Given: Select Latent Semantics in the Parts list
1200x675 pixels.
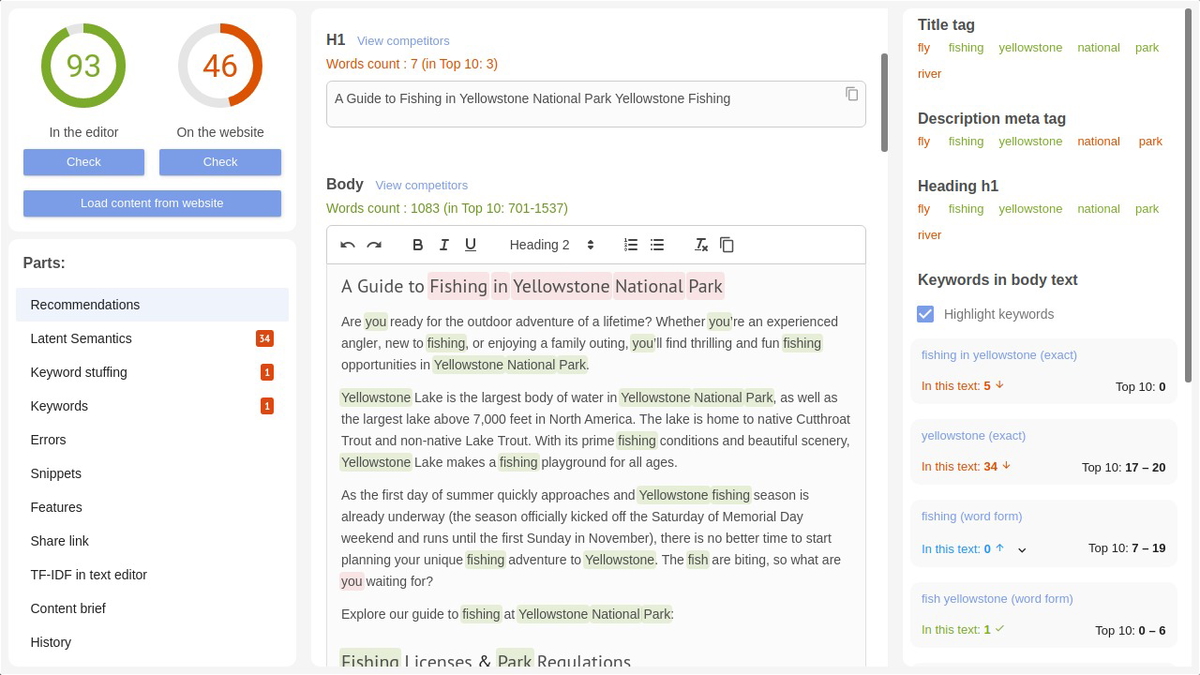Looking at the screenshot, I should click(81, 338).
